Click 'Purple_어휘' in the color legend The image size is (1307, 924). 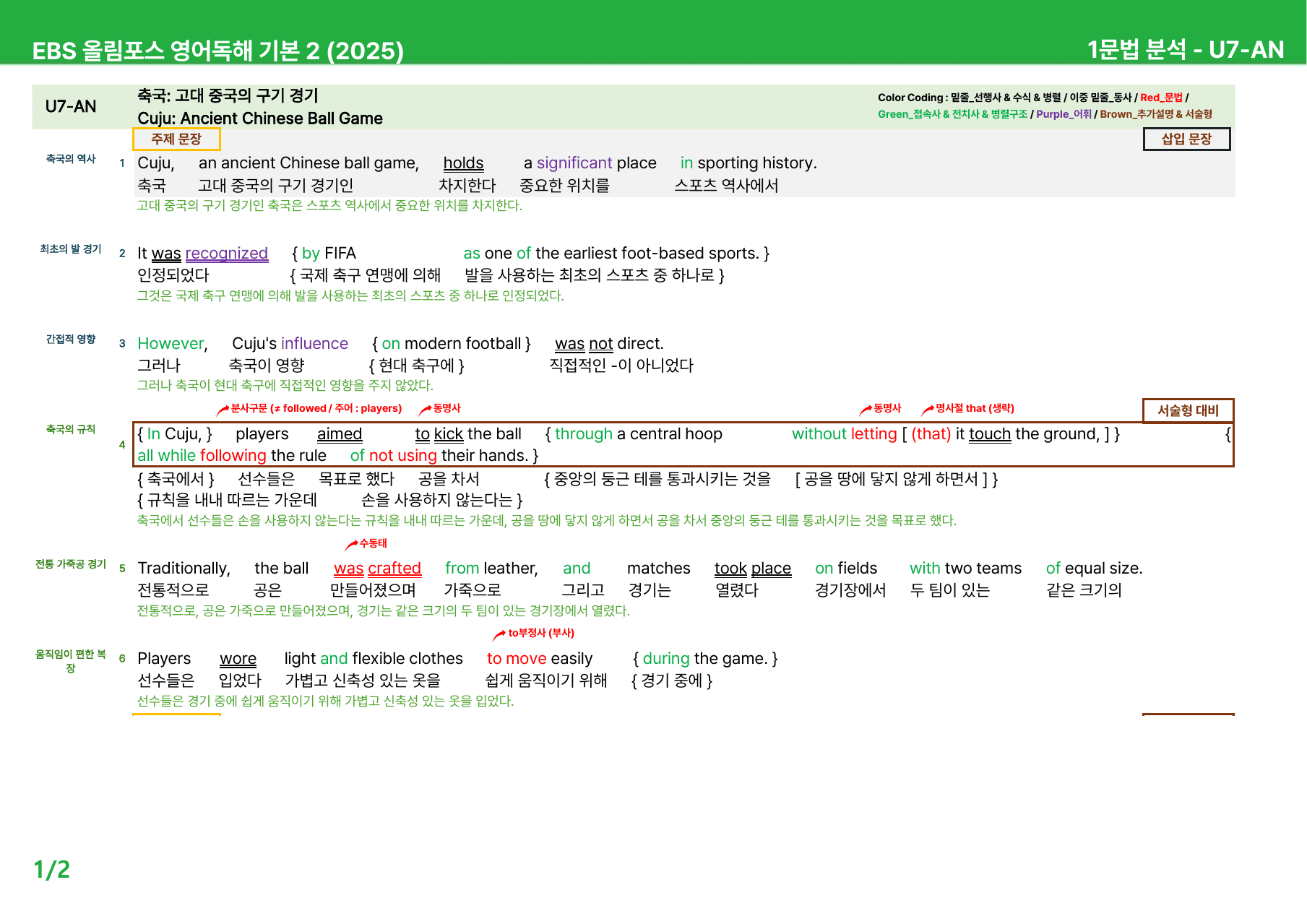(1064, 114)
